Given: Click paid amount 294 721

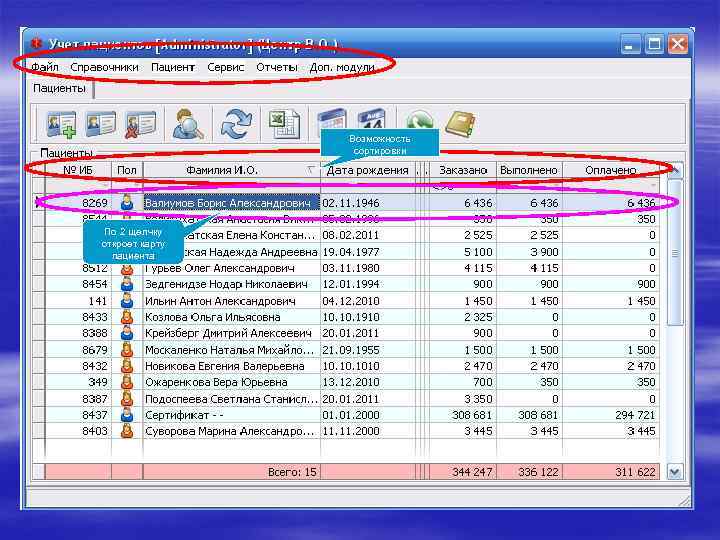Looking at the screenshot, I should (635, 415).
